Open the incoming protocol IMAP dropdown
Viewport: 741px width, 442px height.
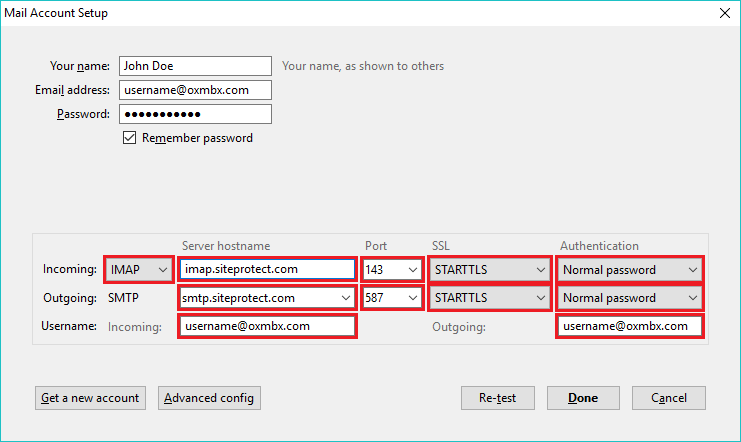pos(137,269)
